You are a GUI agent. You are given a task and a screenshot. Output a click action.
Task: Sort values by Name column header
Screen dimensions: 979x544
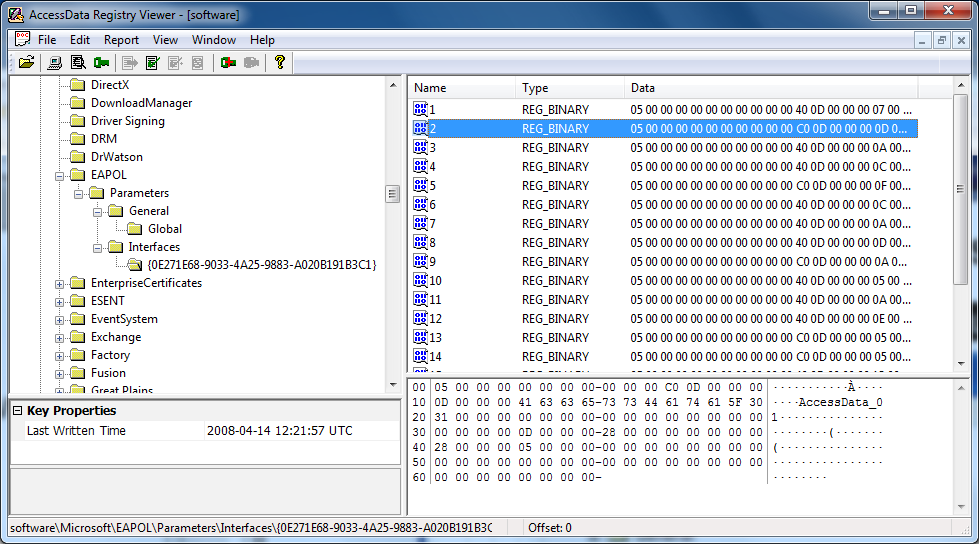(461, 88)
